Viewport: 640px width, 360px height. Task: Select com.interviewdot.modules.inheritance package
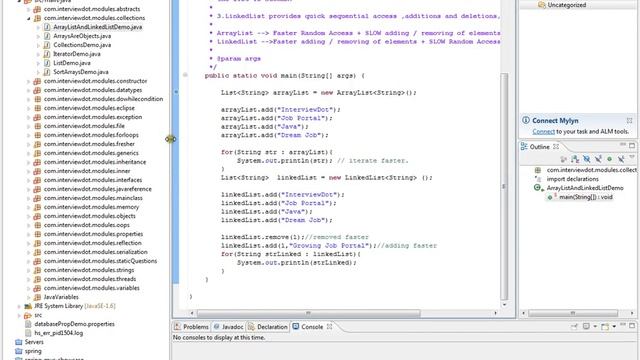(x=95, y=162)
